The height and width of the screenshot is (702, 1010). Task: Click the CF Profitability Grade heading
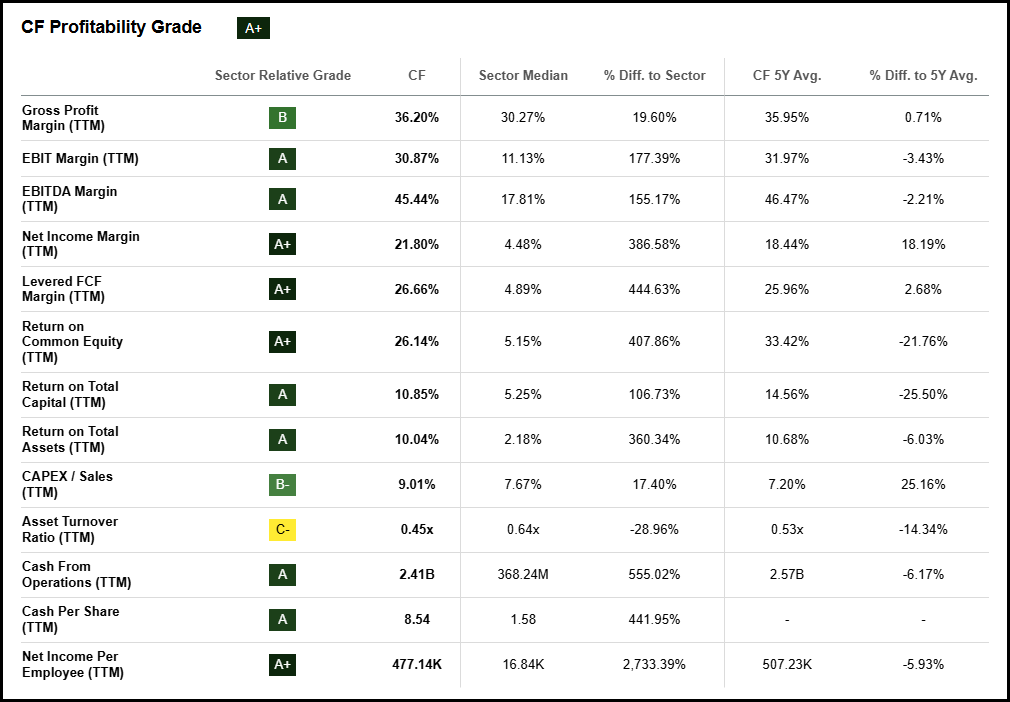(111, 27)
